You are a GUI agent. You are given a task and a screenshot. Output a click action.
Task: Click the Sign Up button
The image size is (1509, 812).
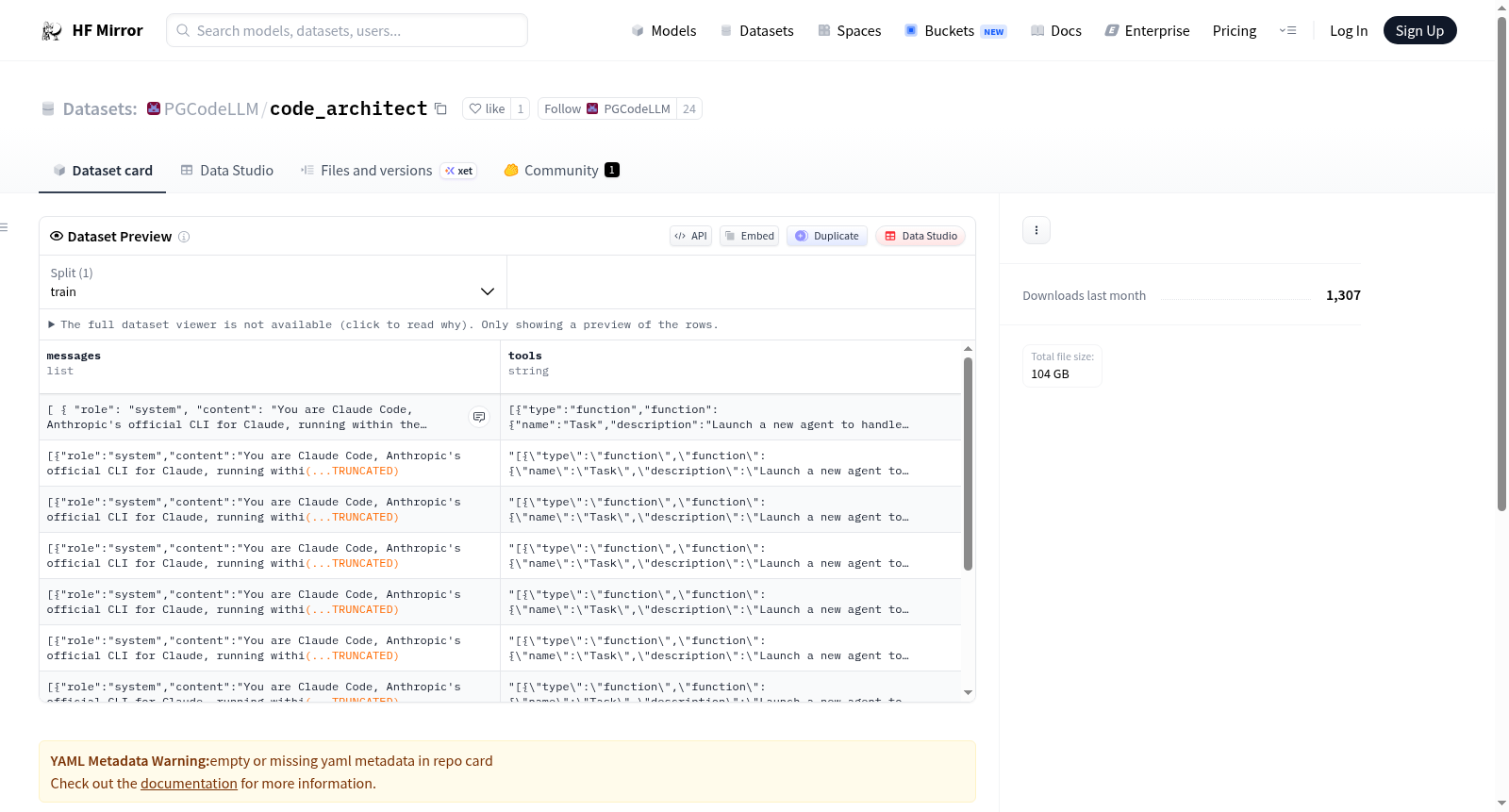1419,30
